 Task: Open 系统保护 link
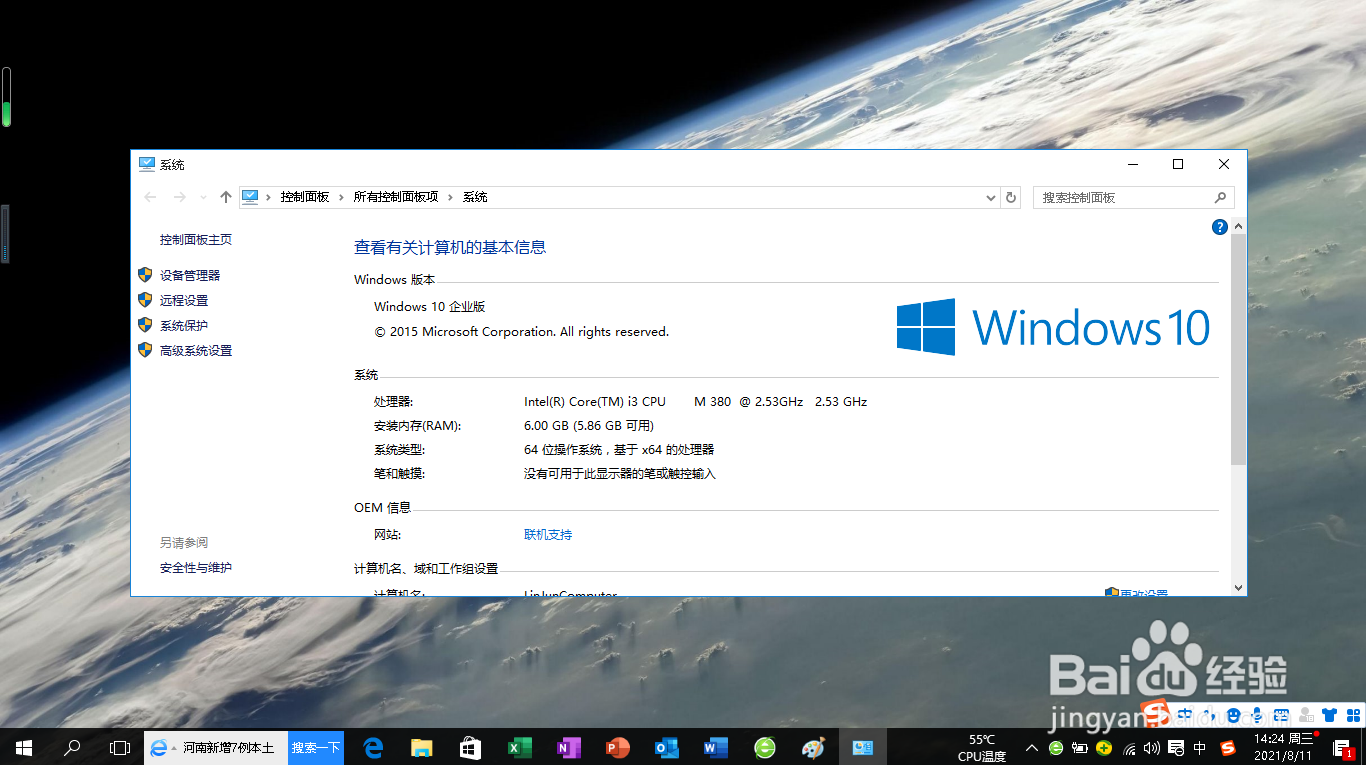(184, 325)
